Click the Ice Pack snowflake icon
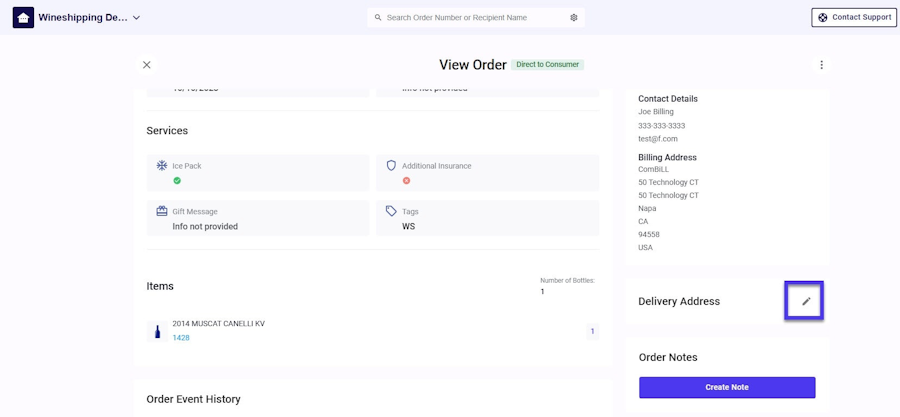This screenshot has width=900, height=417. pos(162,165)
